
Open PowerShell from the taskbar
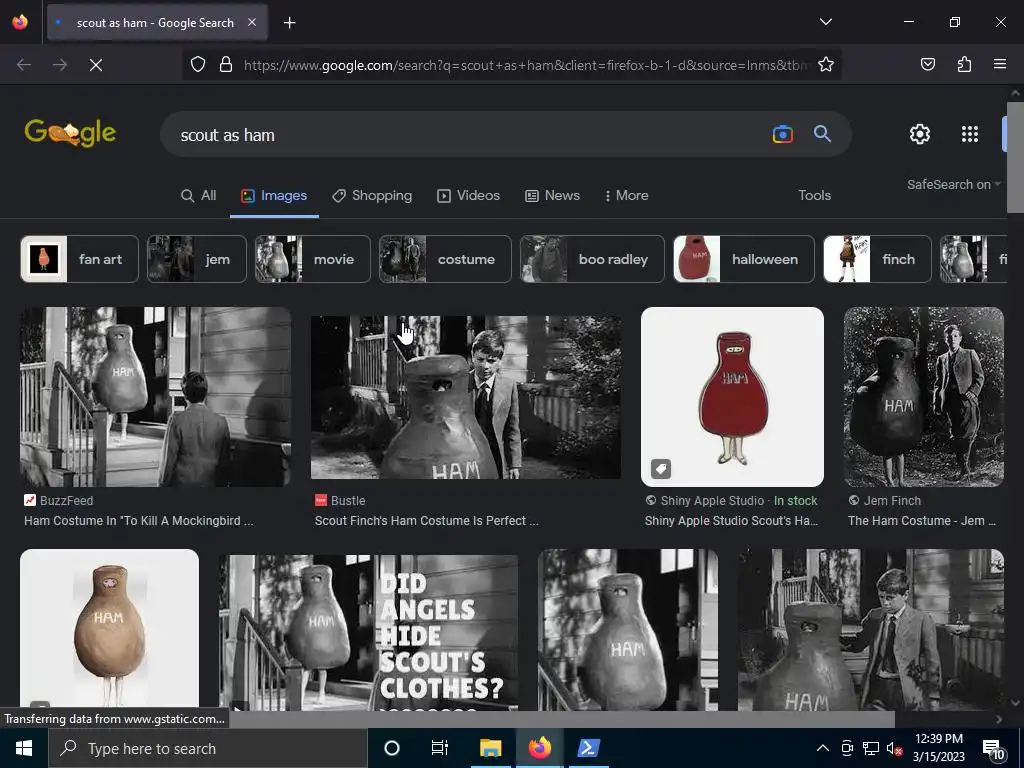tap(588, 748)
